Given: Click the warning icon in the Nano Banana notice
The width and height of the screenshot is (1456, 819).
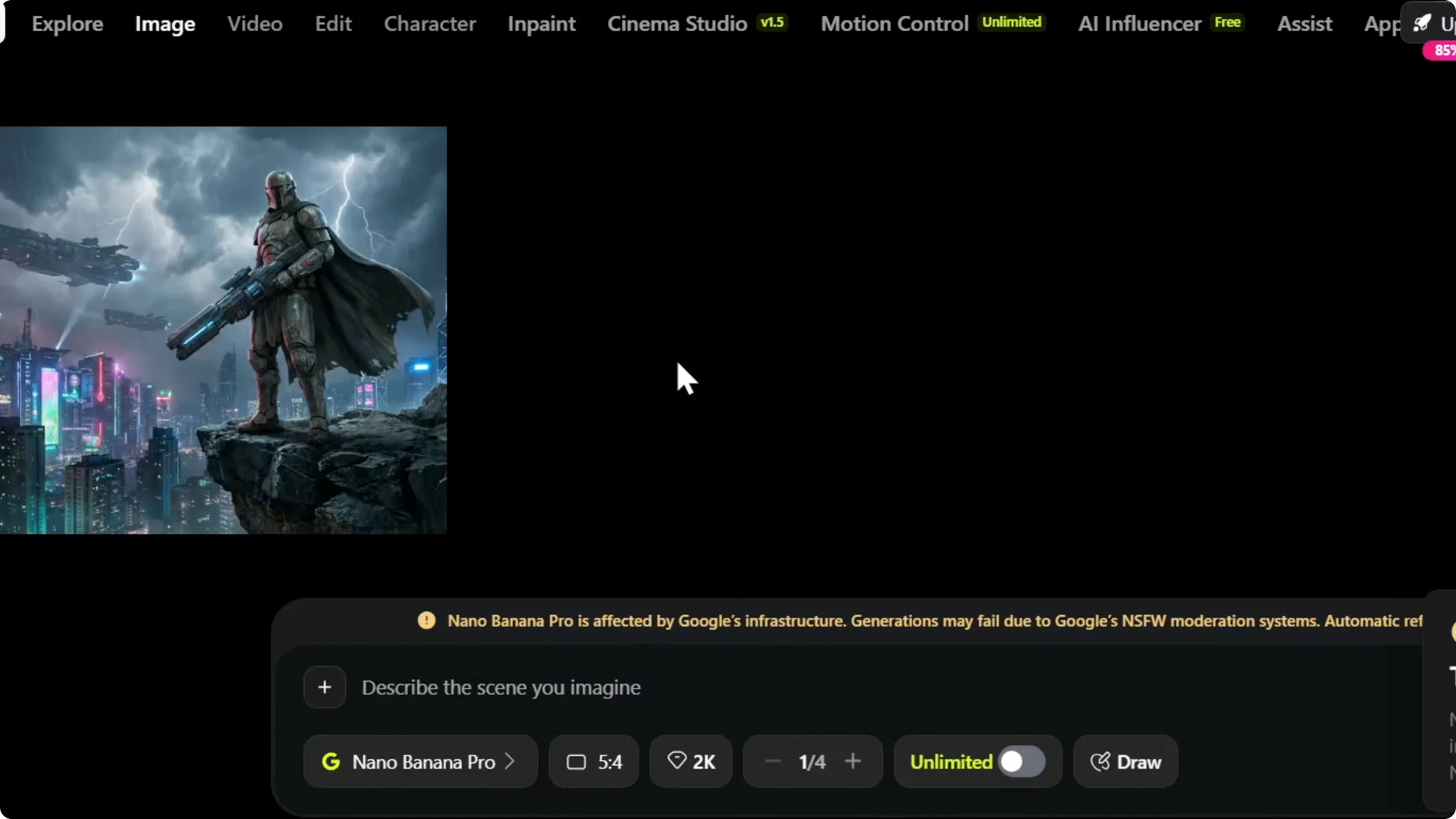Looking at the screenshot, I should click(x=426, y=620).
